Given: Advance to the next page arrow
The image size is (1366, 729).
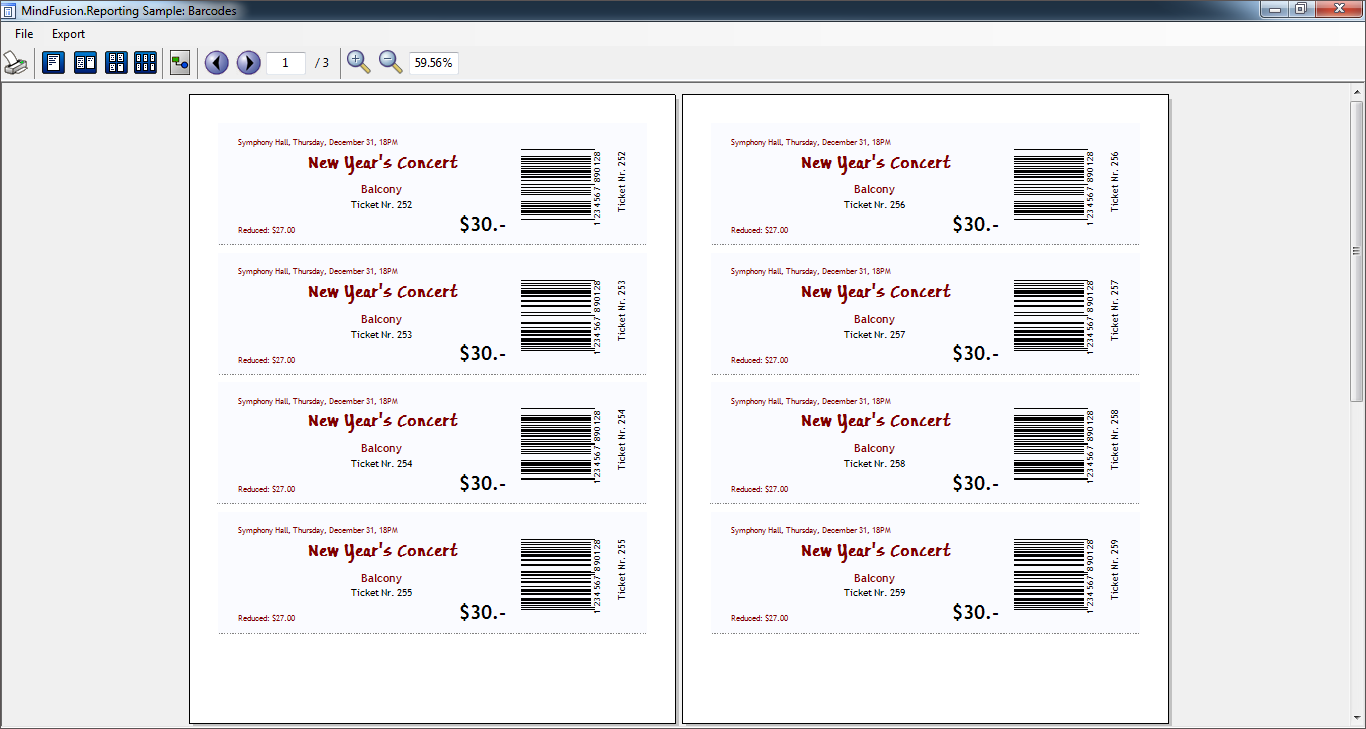Looking at the screenshot, I should pyautogui.click(x=248, y=63).
